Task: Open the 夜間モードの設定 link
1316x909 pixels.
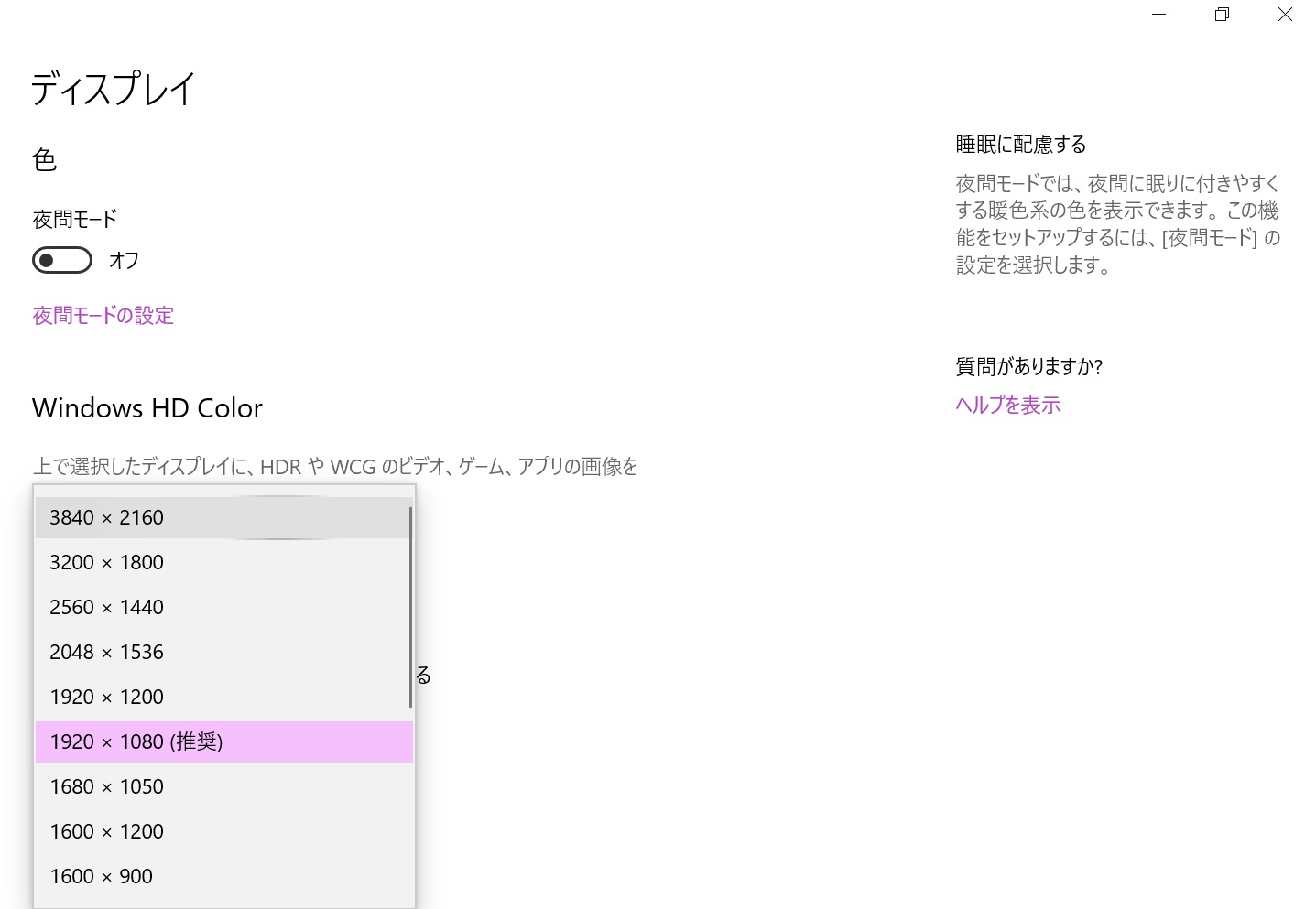Action: click(103, 316)
